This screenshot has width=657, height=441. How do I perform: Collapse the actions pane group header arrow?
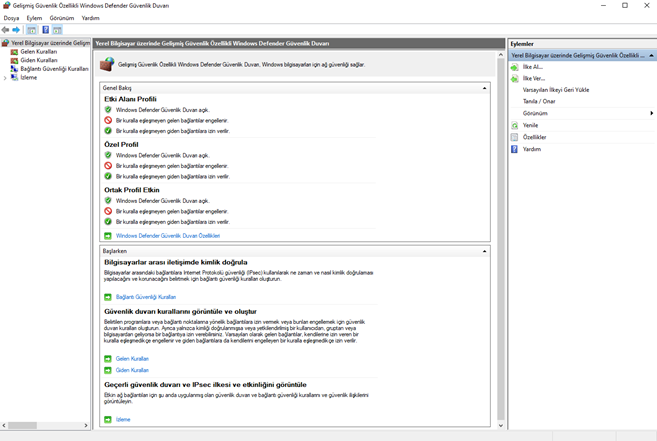coord(651,55)
